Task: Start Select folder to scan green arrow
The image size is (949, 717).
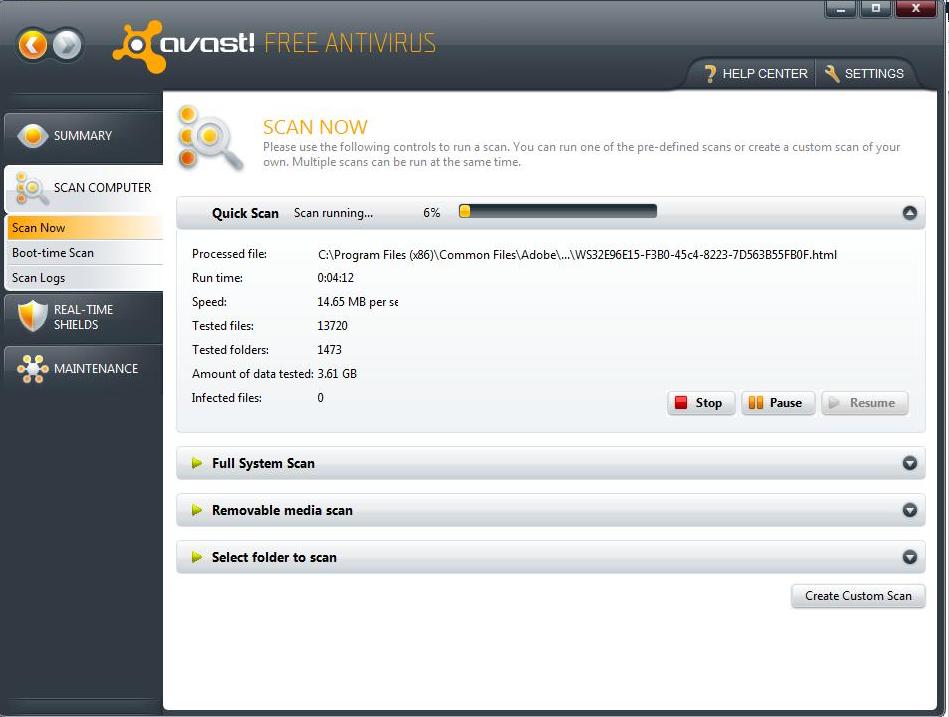Action: 197,557
